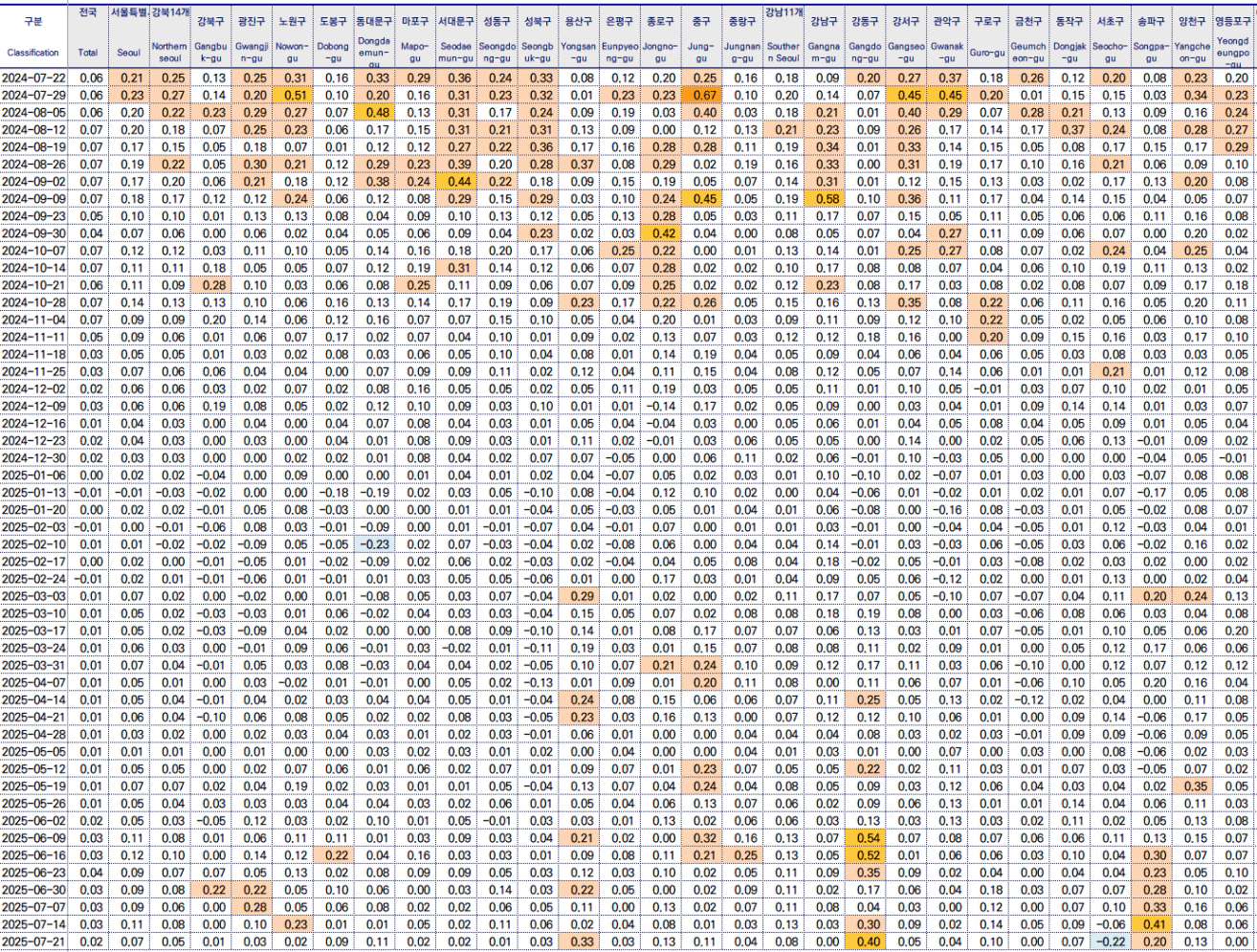Select the 중랑구 column header

coord(742,20)
